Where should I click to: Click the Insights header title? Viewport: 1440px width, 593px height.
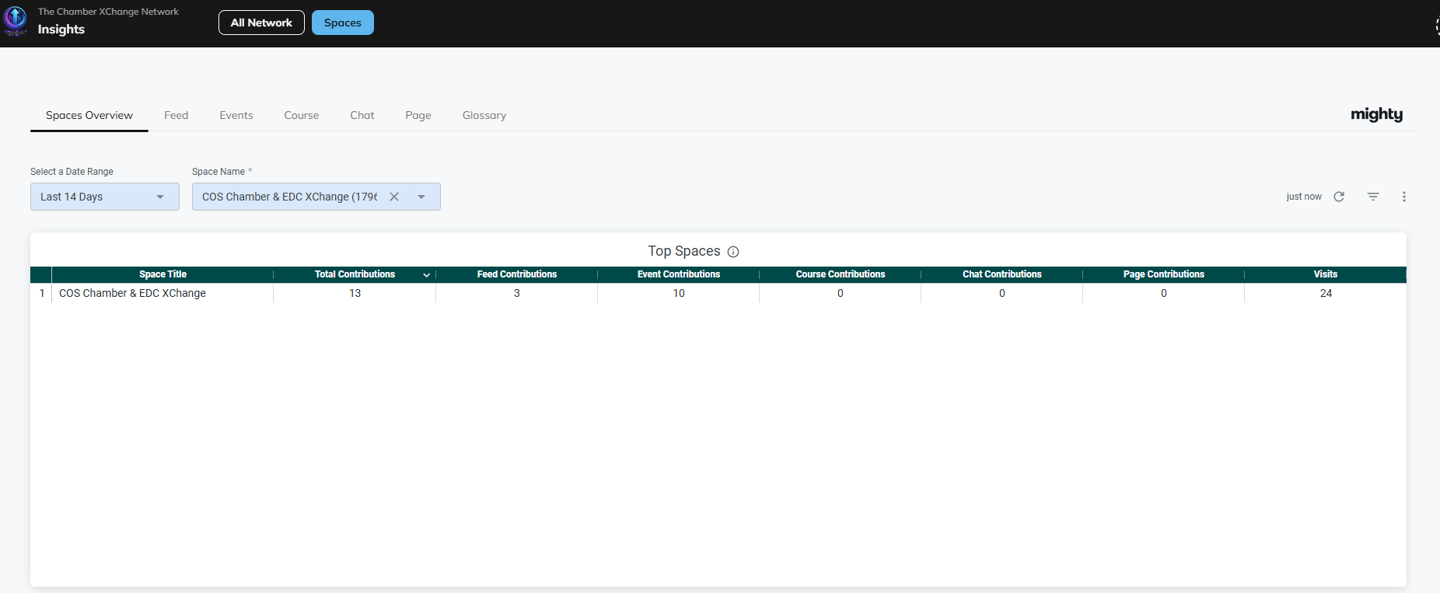(x=61, y=30)
